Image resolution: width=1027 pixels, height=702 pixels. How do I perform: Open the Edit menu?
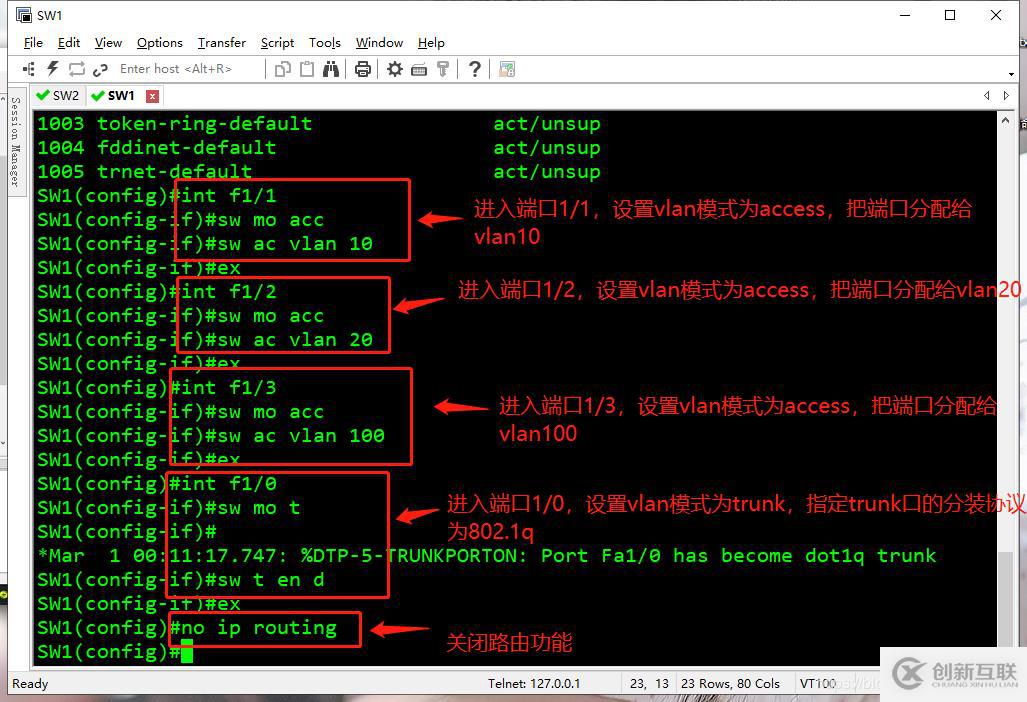(x=69, y=43)
